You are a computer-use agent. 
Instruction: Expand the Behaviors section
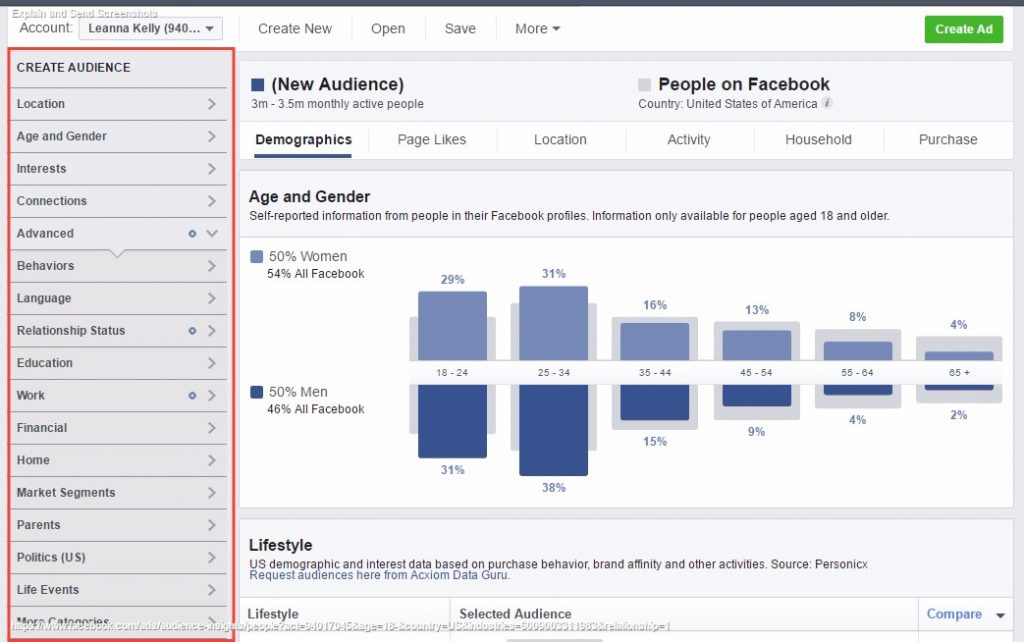118,266
